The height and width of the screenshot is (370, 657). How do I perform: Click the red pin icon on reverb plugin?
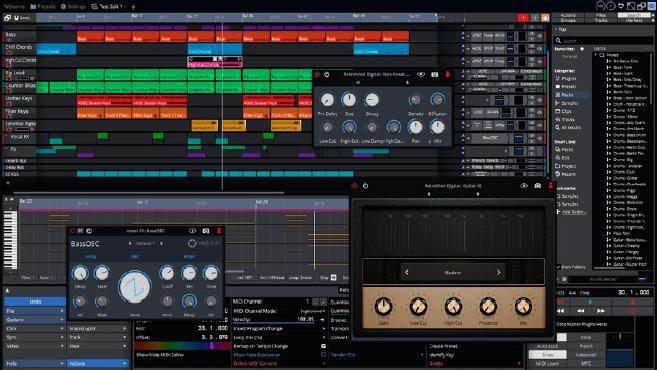coord(447,75)
